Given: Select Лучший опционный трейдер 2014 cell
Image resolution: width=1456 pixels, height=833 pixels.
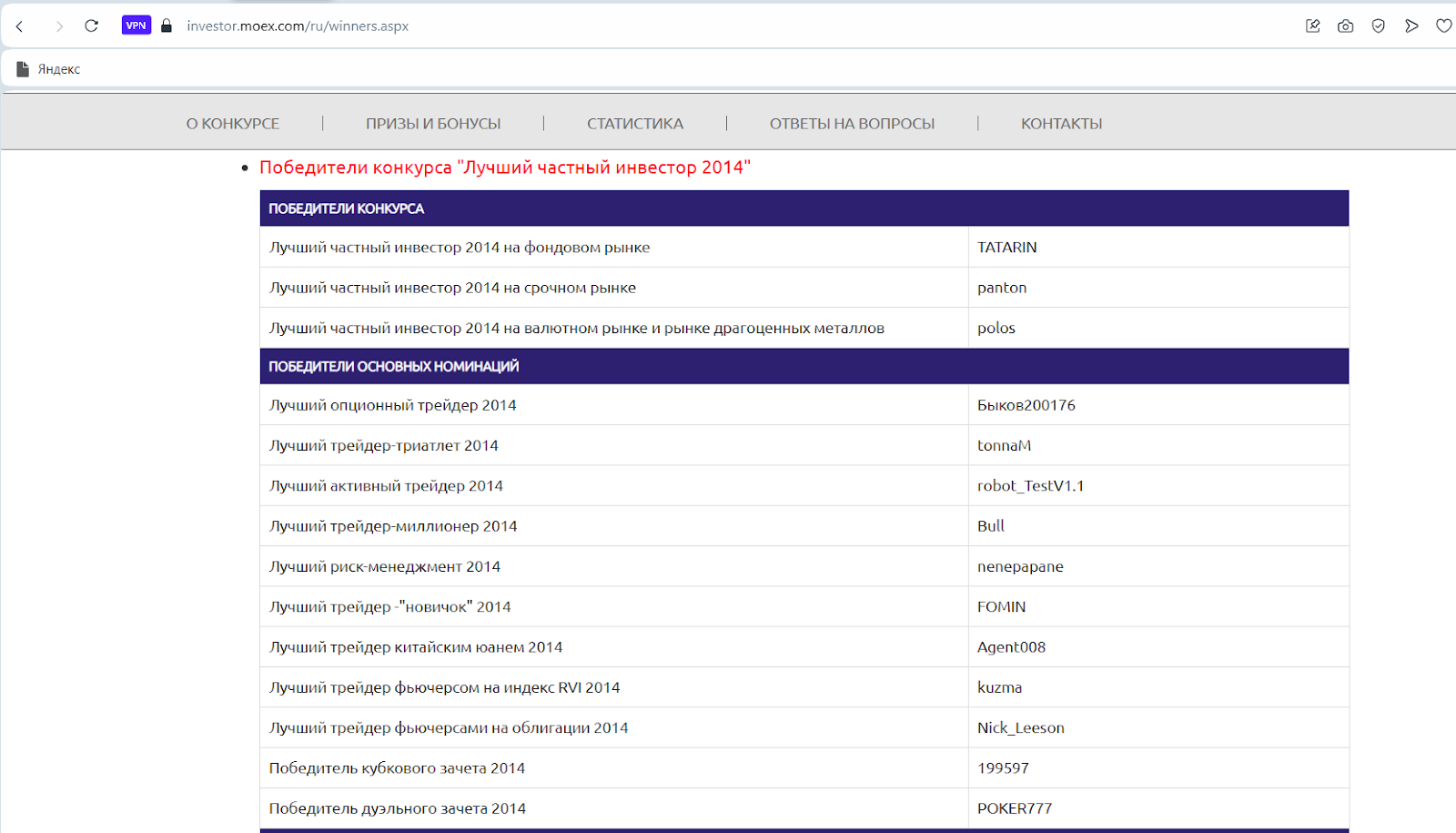Looking at the screenshot, I should click(614, 405).
